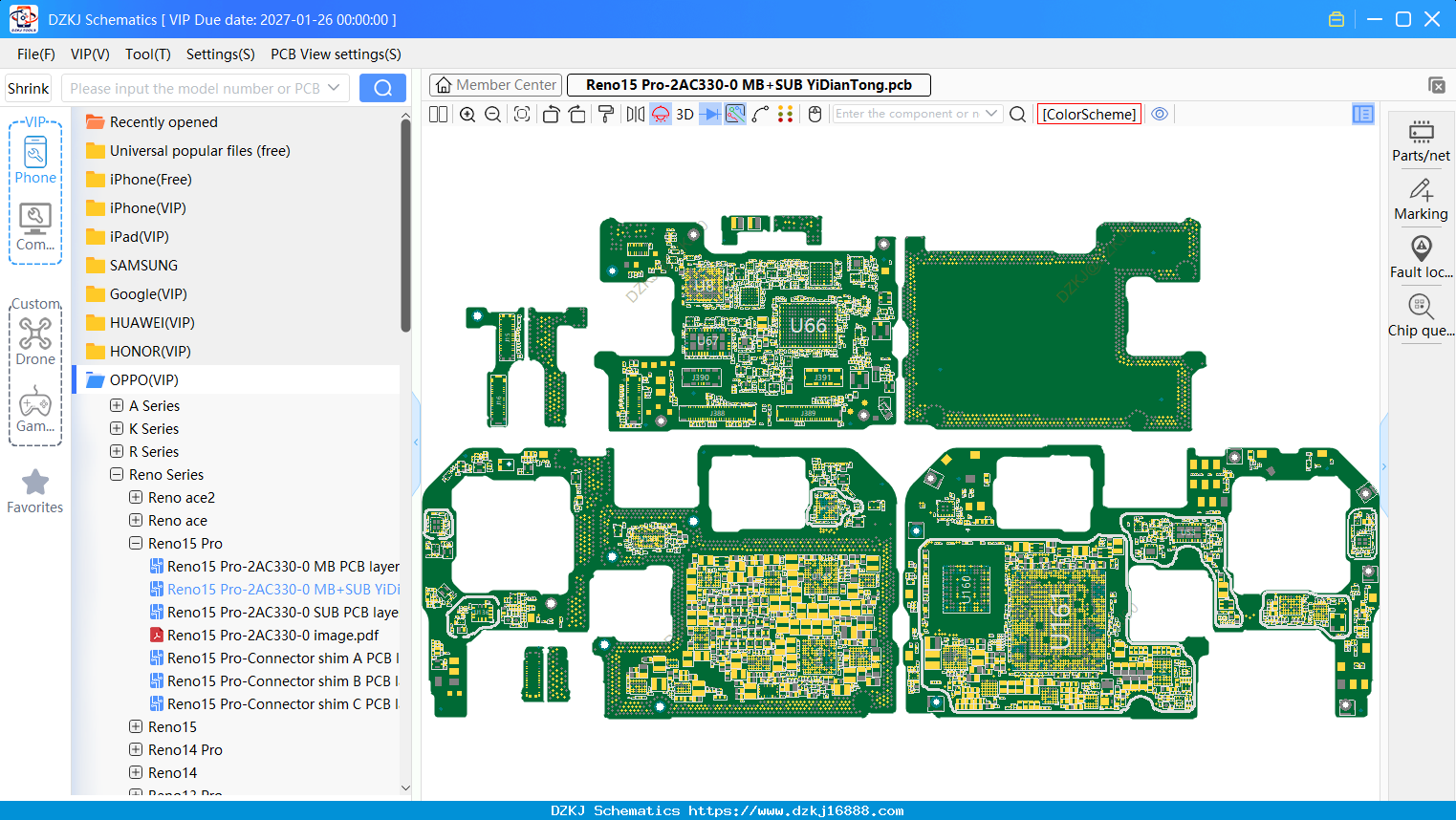
Task: Switch to the Reno15 Pro YiDianTong.pcb tab
Action: point(749,85)
